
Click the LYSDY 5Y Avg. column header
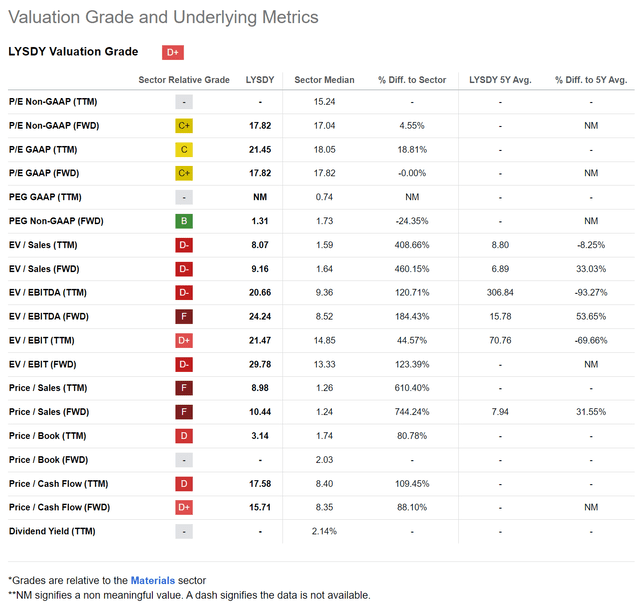click(500, 80)
